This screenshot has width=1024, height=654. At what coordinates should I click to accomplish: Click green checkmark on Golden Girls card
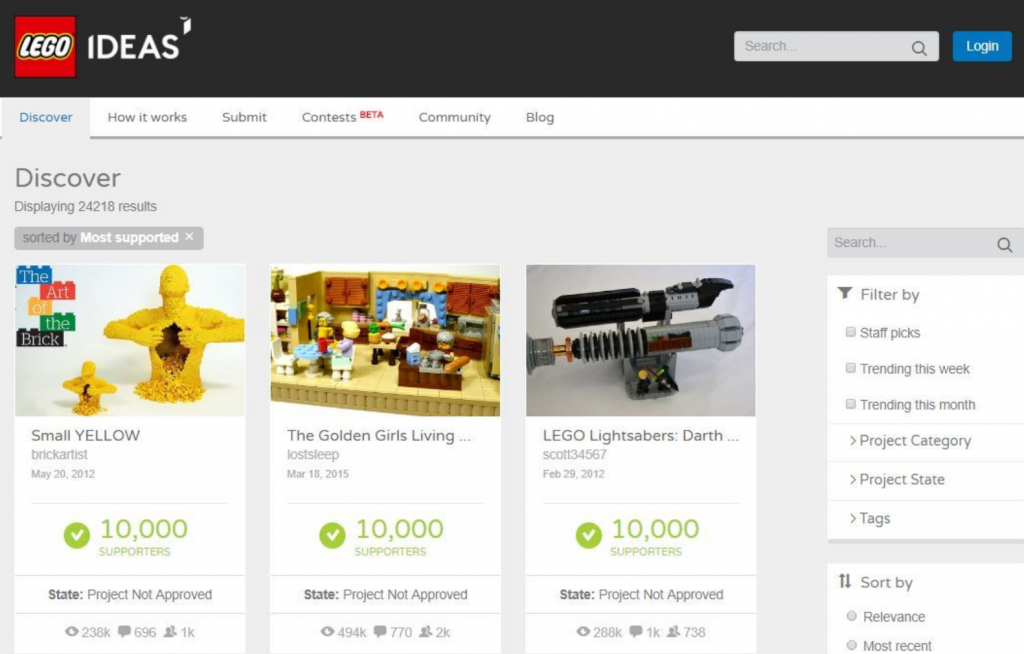point(332,535)
